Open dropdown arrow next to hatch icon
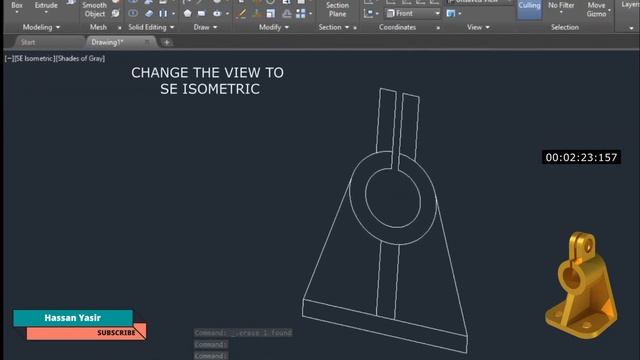This screenshot has width=640, height=360. (x=227, y=14)
